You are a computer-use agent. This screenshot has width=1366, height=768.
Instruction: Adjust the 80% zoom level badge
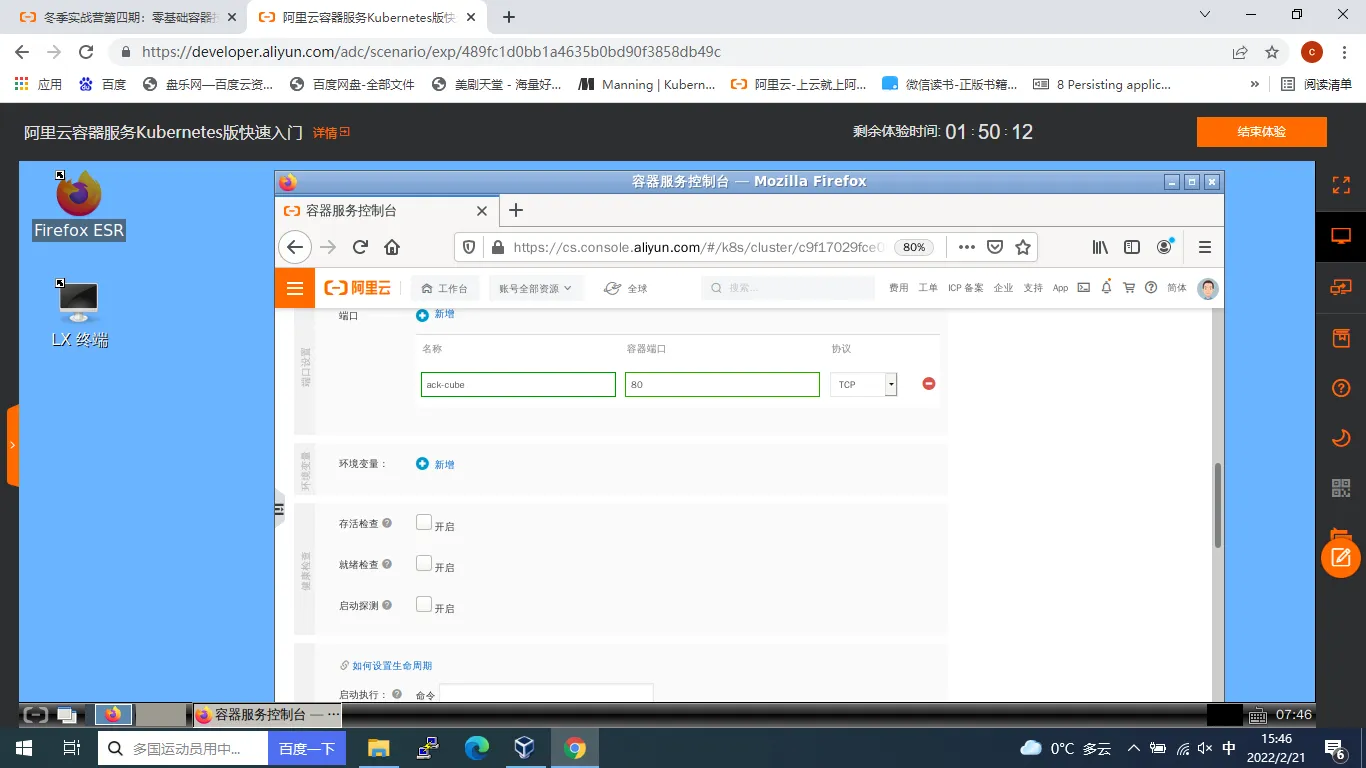pyautogui.click(x=914, y=247)
